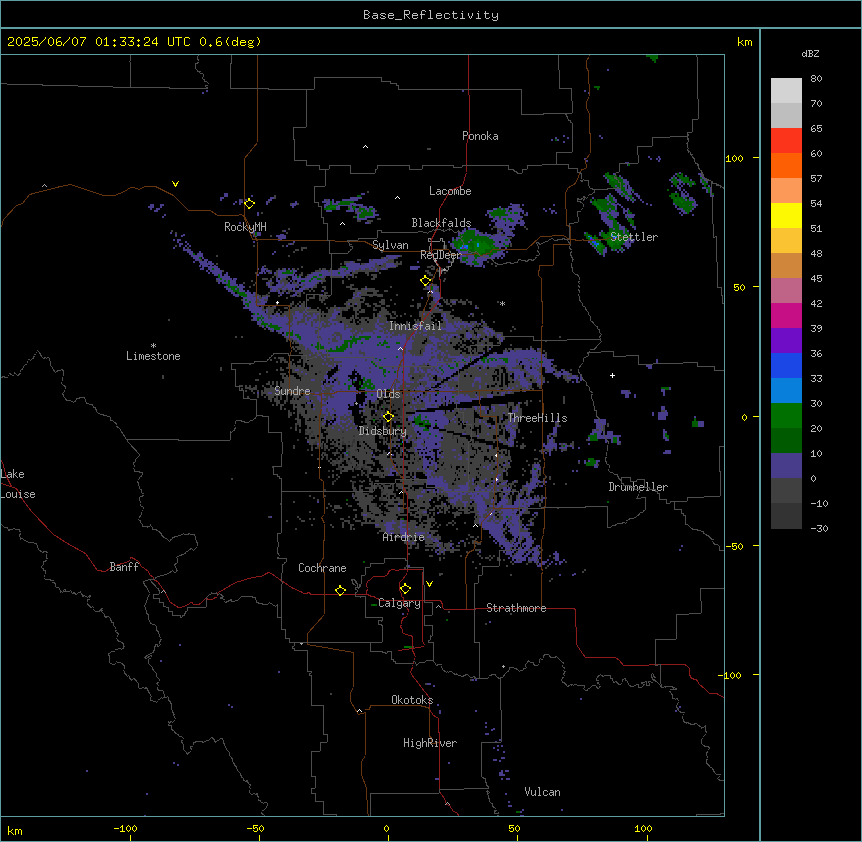This screenshot has width=862, height=842.
Task: Click the 50 tick on the bottom axis
Action: pyautogui.click(x=514, y=828)
